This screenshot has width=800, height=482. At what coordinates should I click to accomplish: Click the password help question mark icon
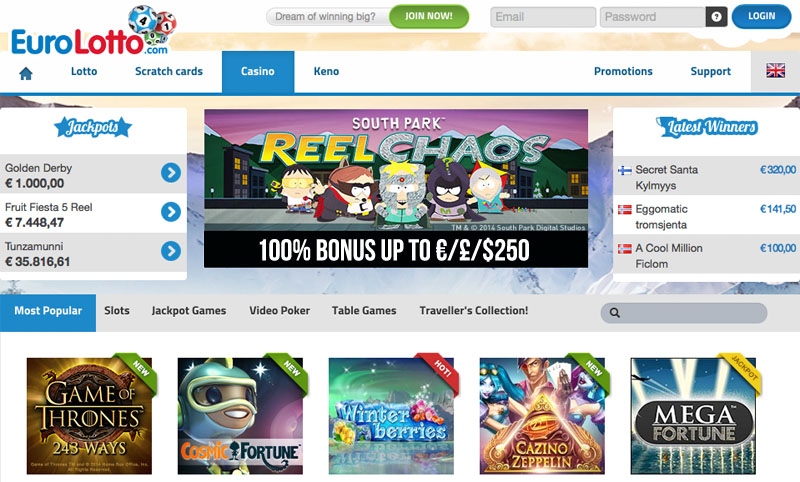pyautogui.click(x=716, y=17)
